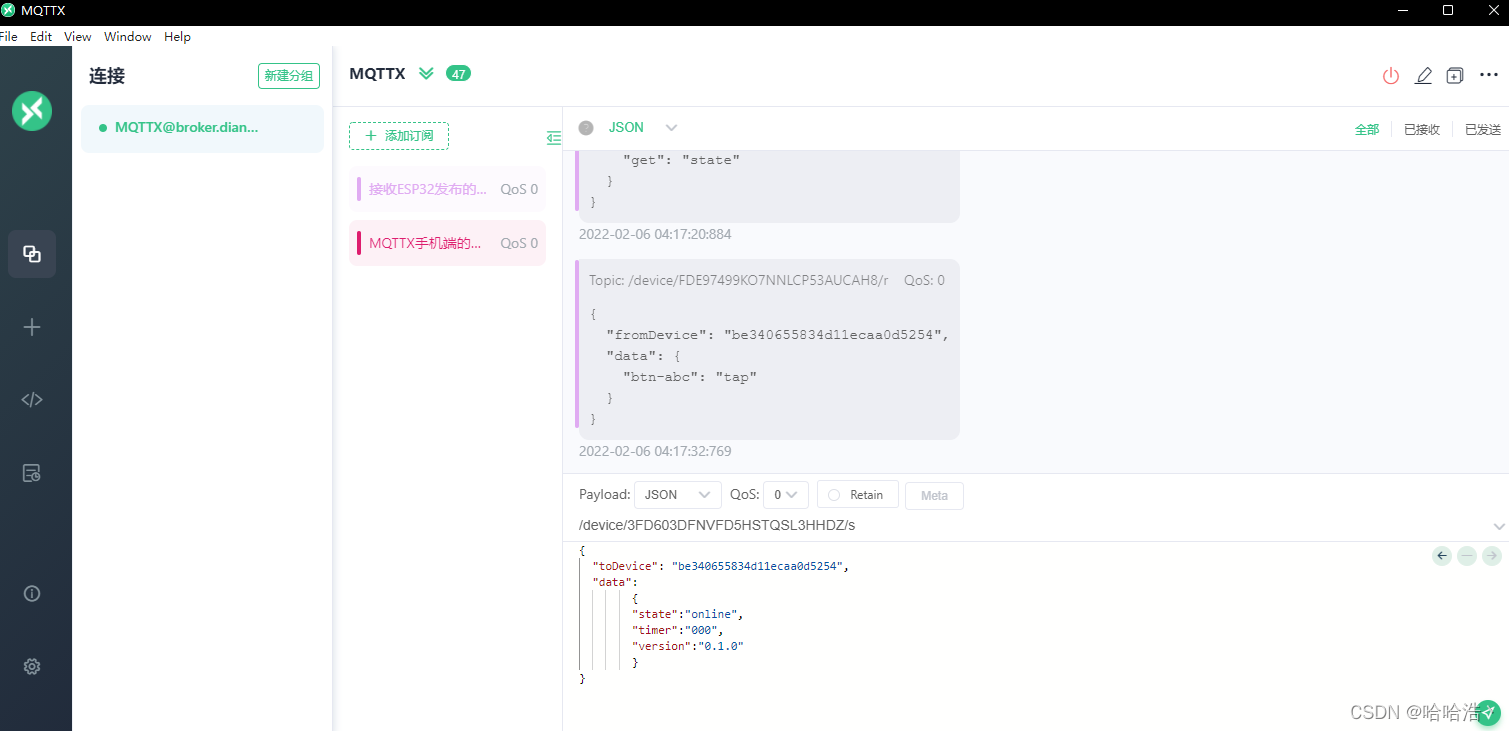This screenshot has width=1509, height=731.
Task: Click the 添加订阅 add subscription button
Action: 399,136
